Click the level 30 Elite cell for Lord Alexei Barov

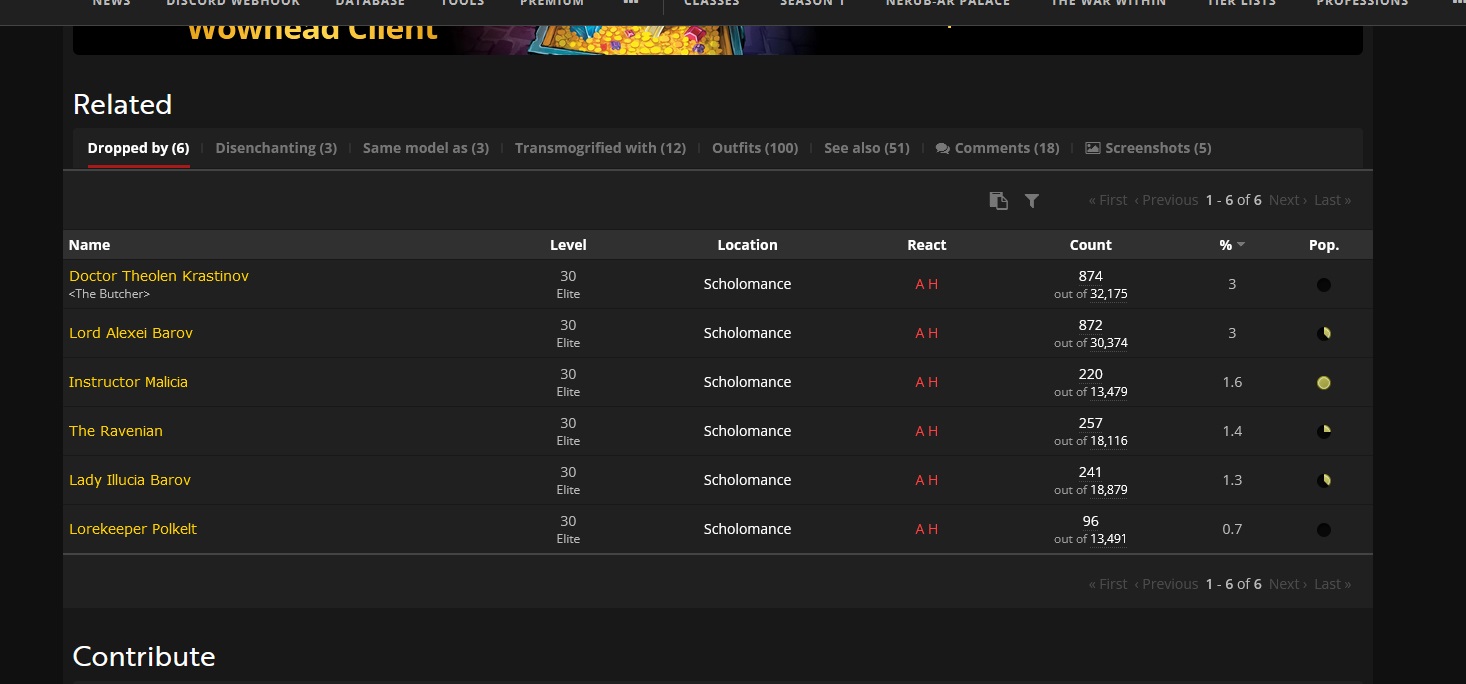point(568,333)
